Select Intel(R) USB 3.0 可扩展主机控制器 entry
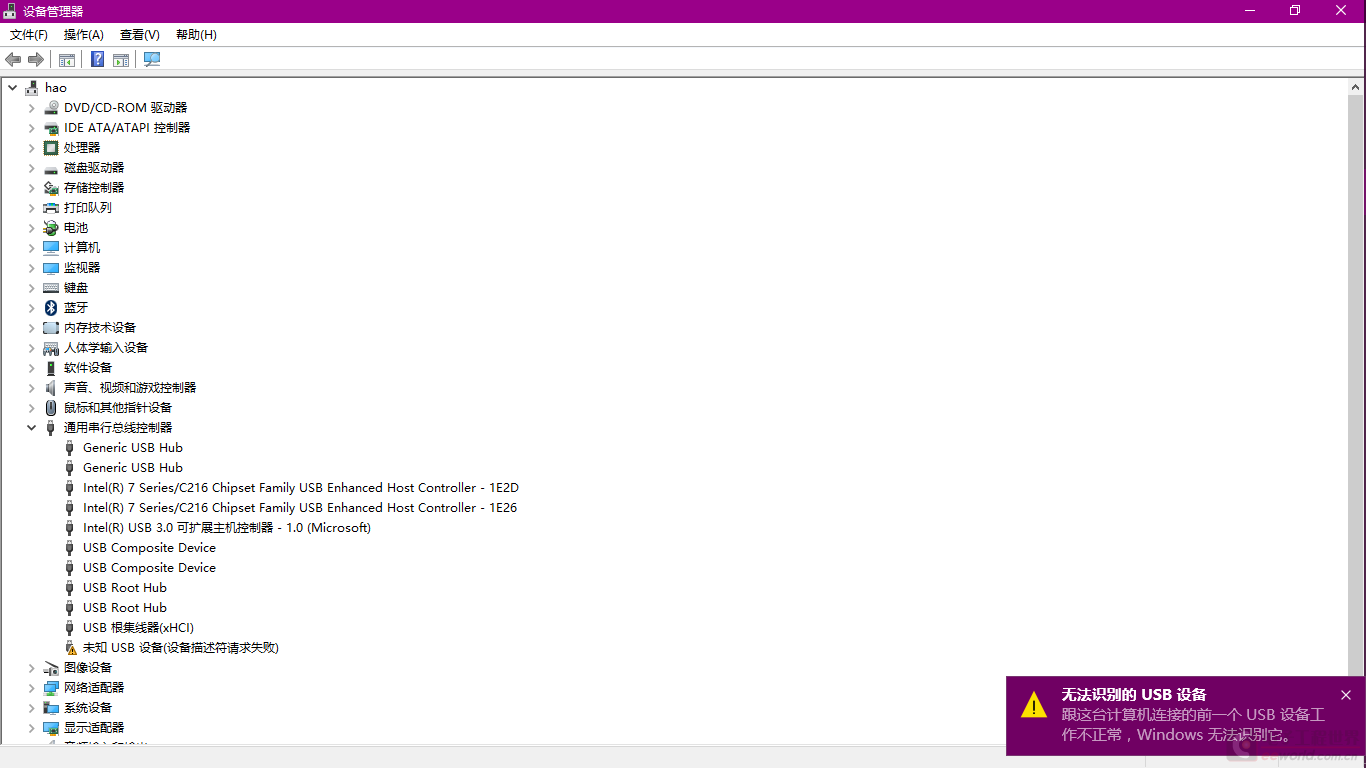 [227, 528]
